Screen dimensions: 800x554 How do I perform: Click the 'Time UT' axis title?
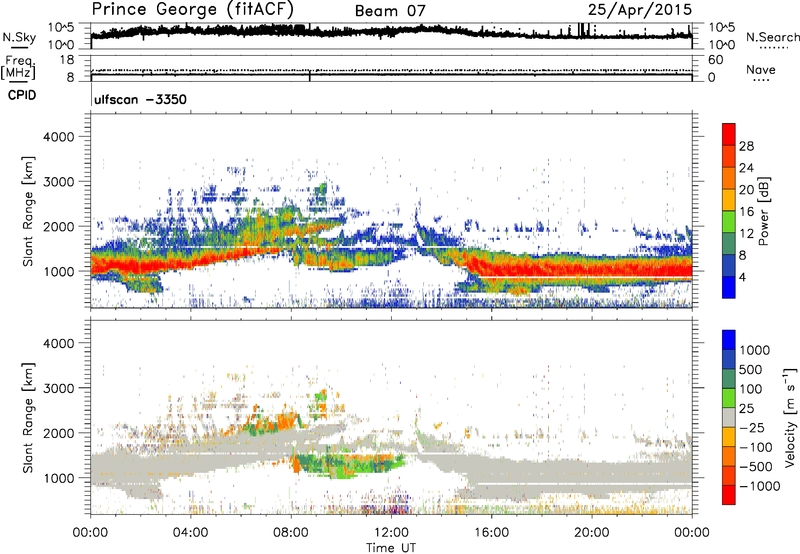(391, 548)
